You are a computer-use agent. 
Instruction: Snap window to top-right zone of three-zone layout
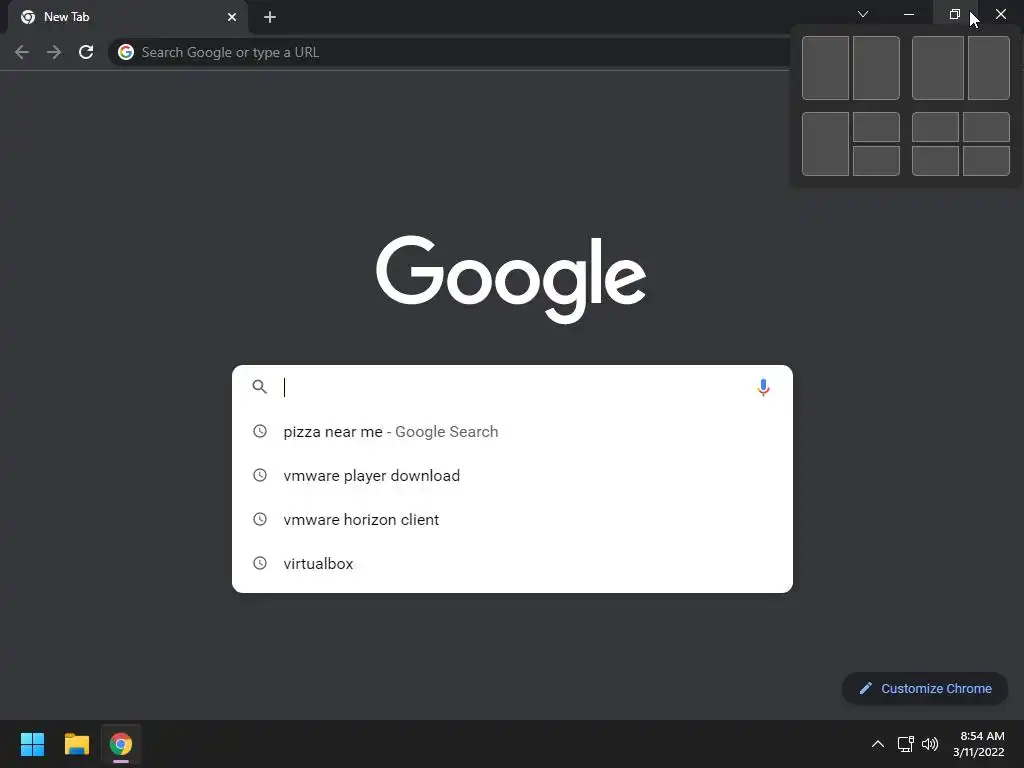point(876,127)
